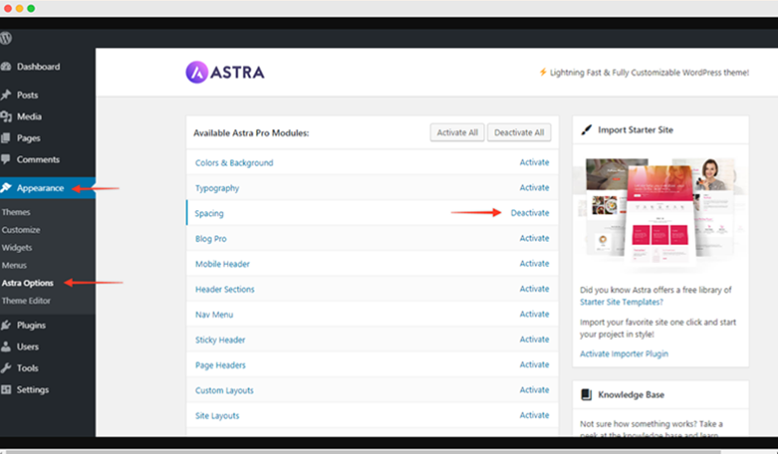Open the Users menu

pyautogui.click(x=27, y=346)
